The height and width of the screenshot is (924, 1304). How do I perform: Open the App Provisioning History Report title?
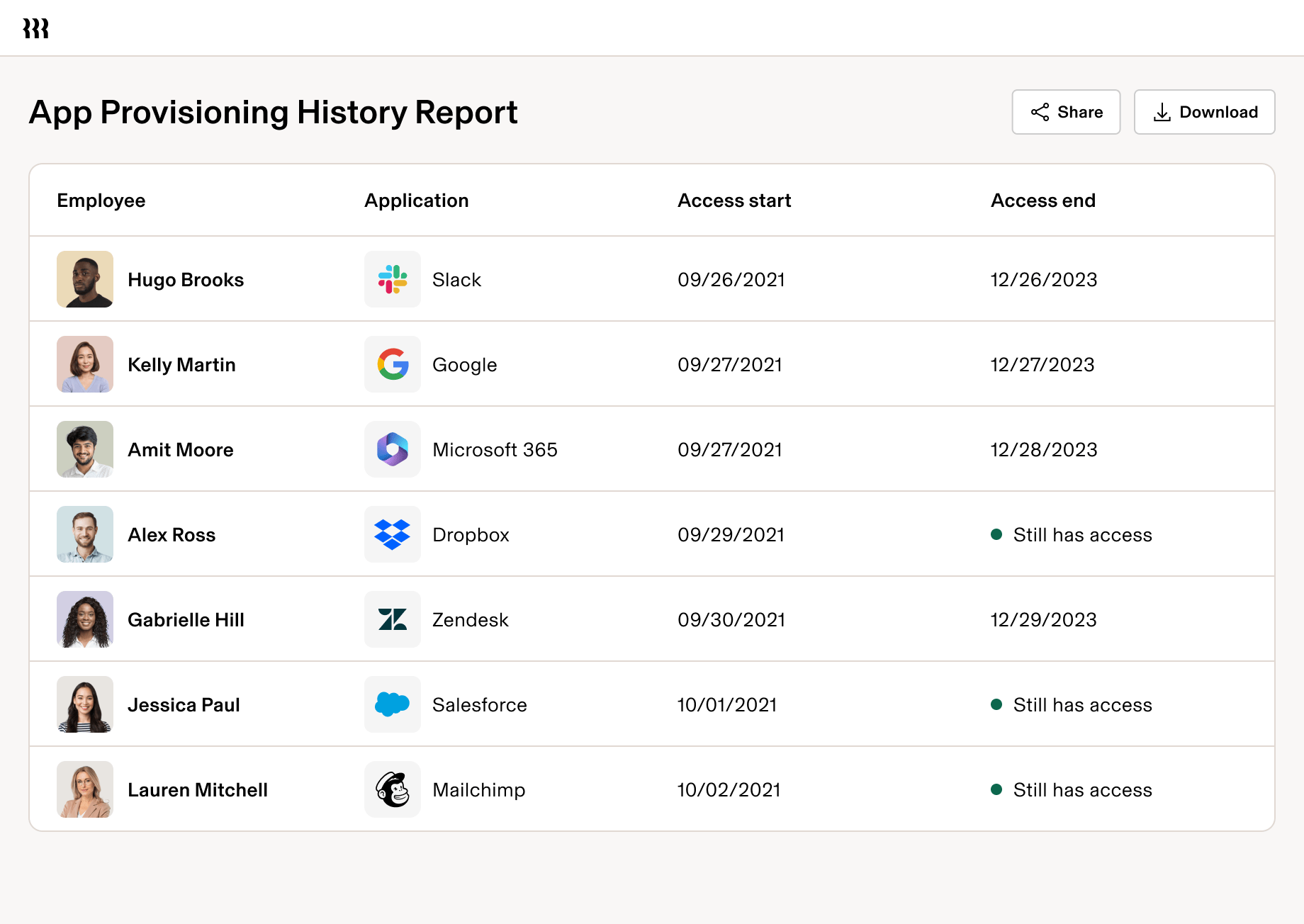coord(273,112)
